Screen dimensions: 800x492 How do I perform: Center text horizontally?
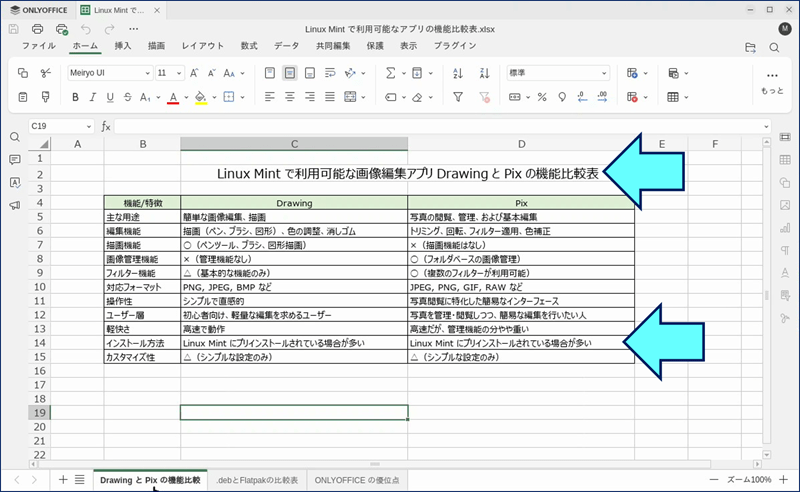(290, 97)
